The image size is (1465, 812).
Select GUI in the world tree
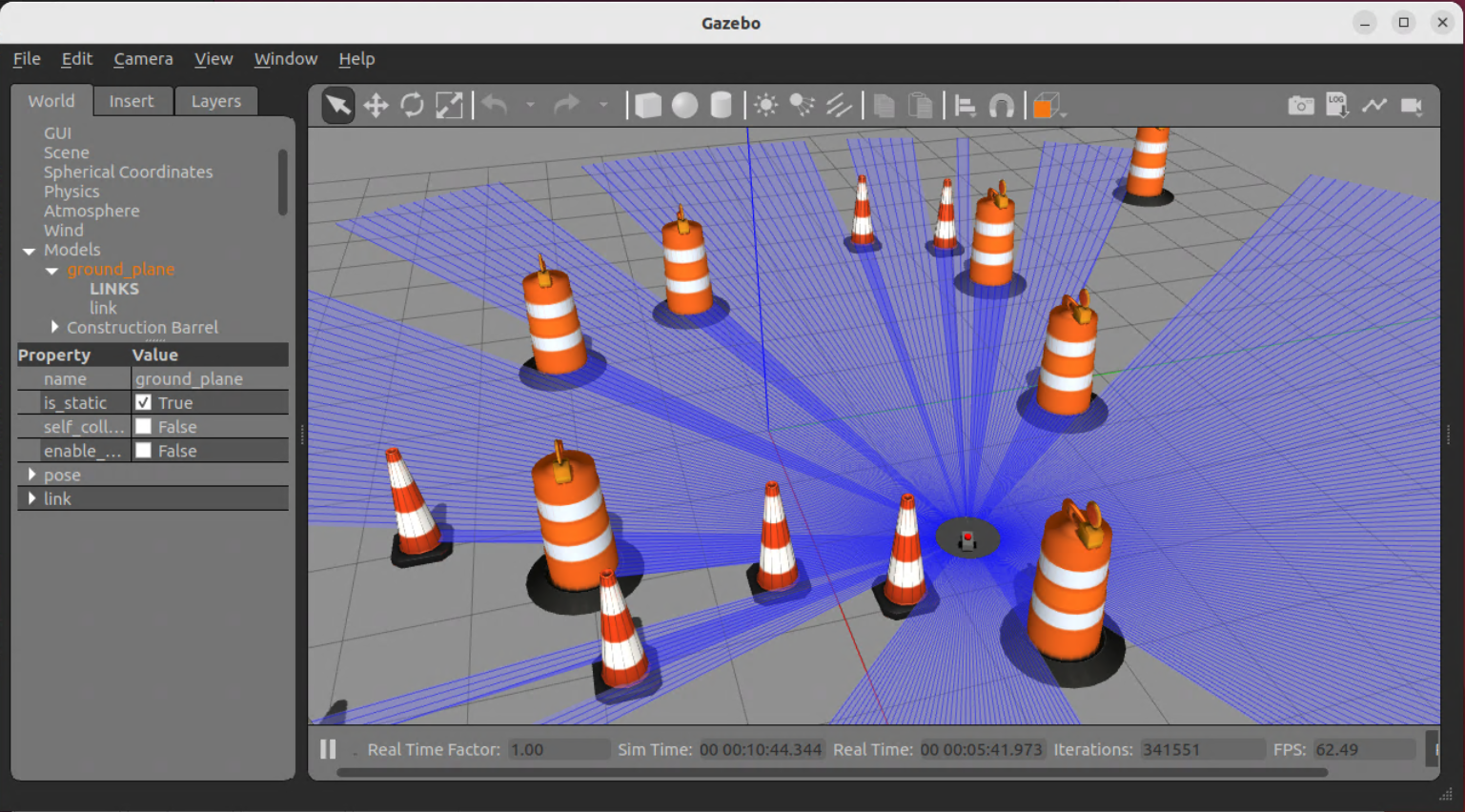tap(57, 133)
